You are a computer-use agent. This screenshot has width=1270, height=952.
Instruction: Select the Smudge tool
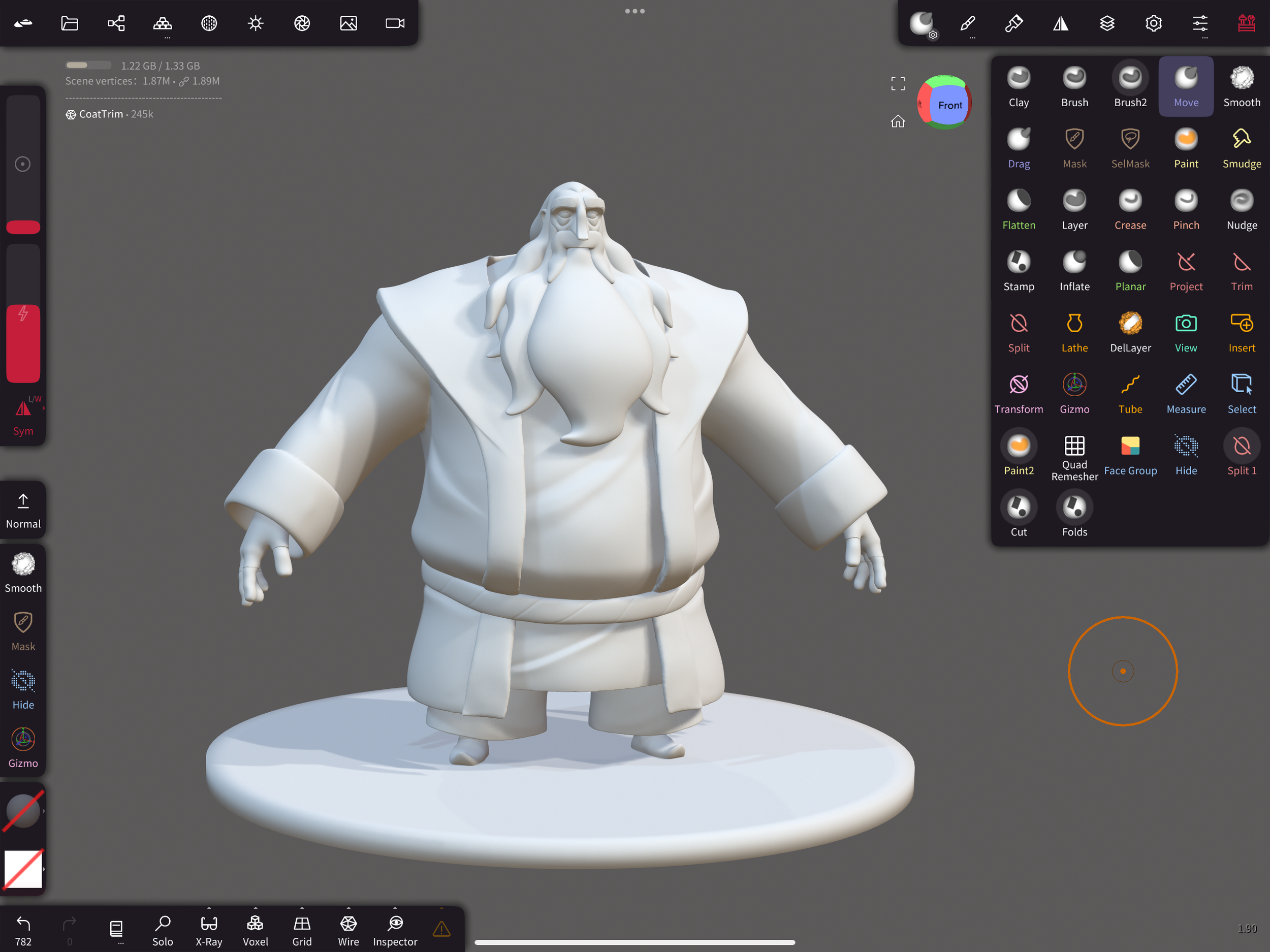coord(1241,147)
